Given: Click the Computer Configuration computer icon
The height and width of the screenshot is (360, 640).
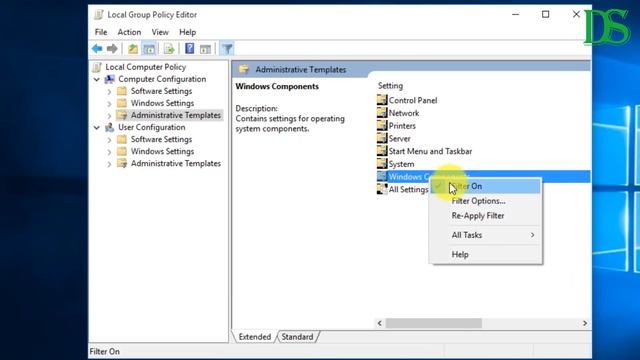Looking at the screenshot, I should pos(109,79).
